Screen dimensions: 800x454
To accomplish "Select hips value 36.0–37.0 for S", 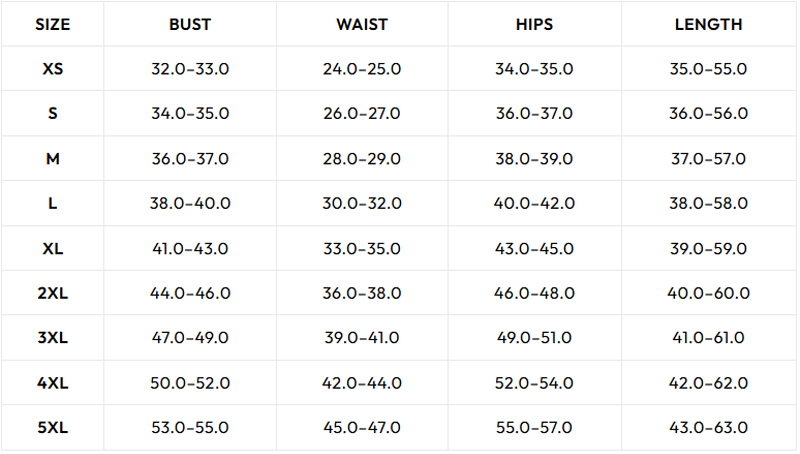I will click(534, 113).
